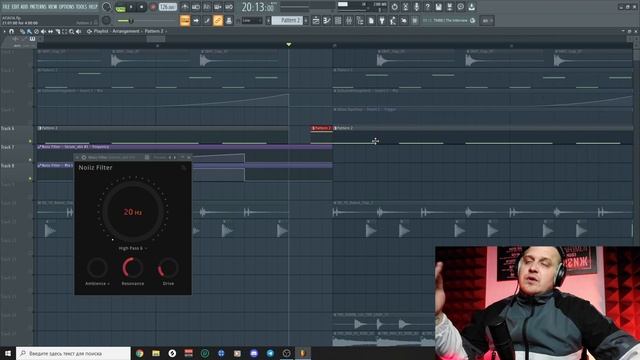The height and width of the screenshot is (360, 640).
Task: Toggle the highlighted orange playlist mode button
Action: (185, 20)
